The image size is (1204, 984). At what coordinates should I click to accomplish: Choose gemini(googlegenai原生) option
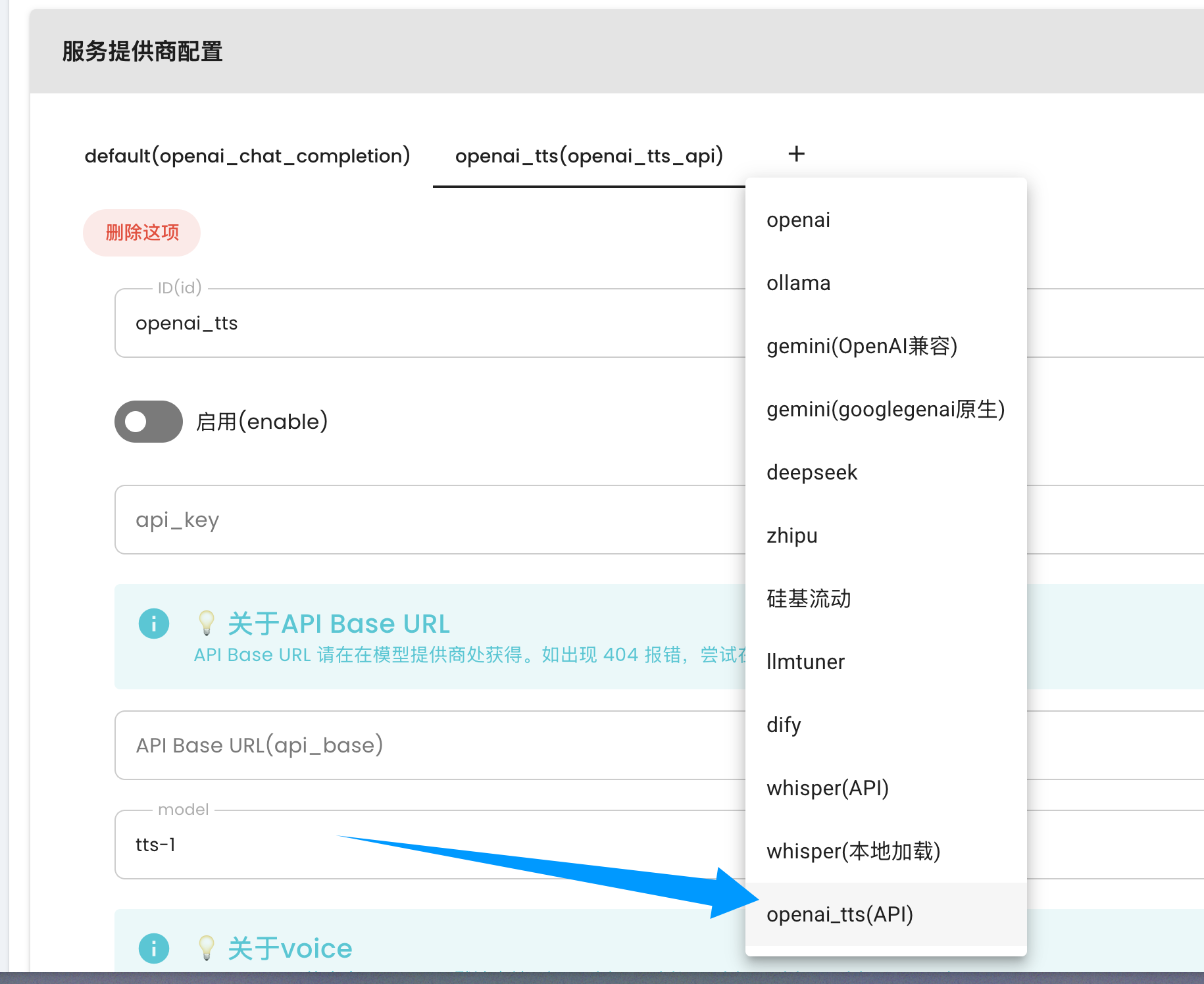pyautogui.click(x=885, y=409)
